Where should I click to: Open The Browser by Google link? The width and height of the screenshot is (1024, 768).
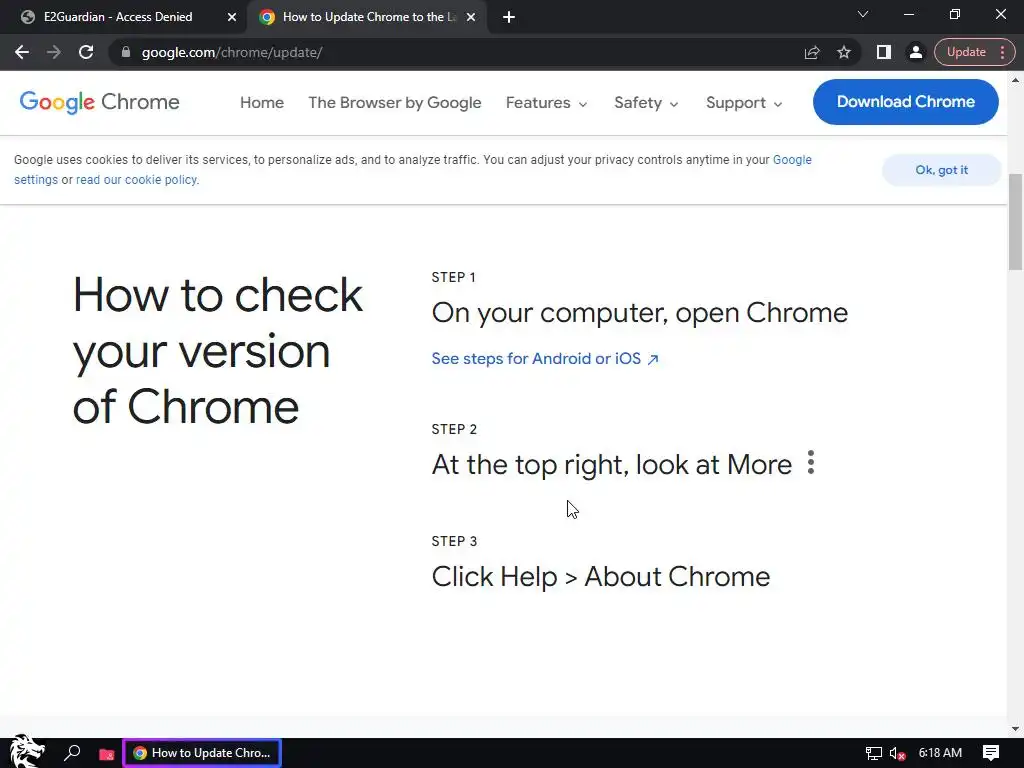click(x=394, y=103)
